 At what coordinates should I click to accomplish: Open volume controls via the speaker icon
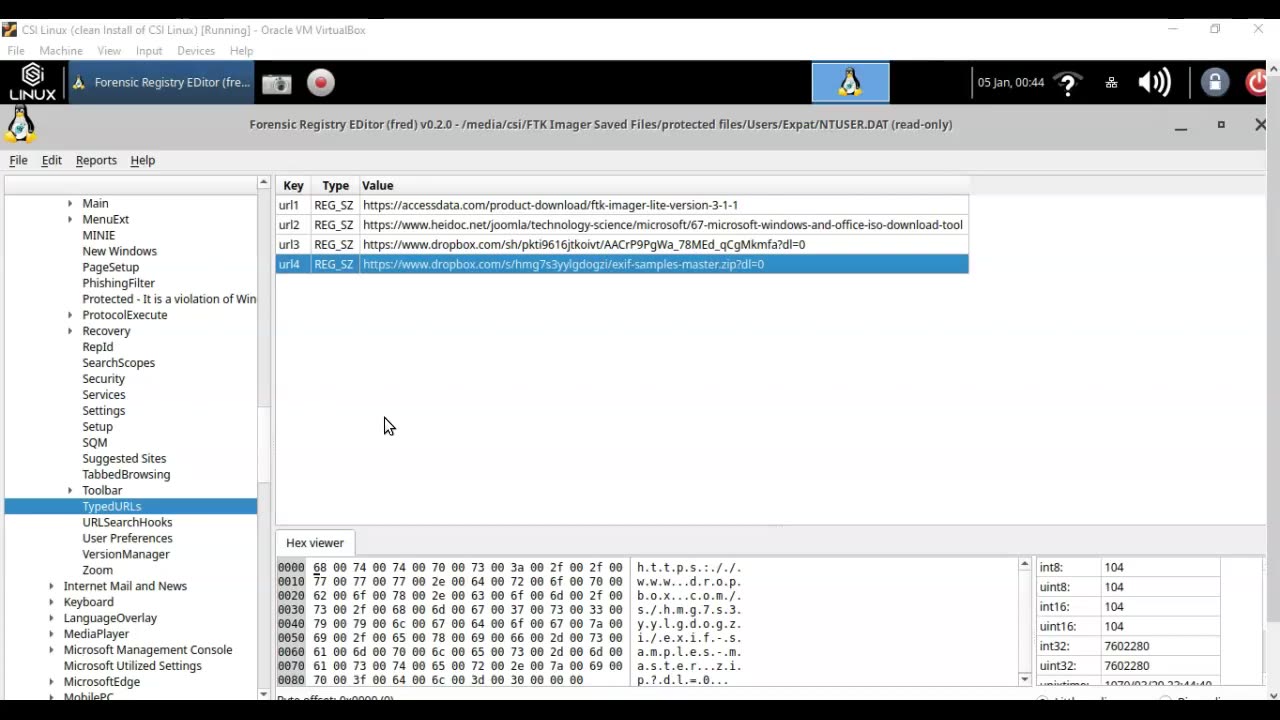point(1153,82)
